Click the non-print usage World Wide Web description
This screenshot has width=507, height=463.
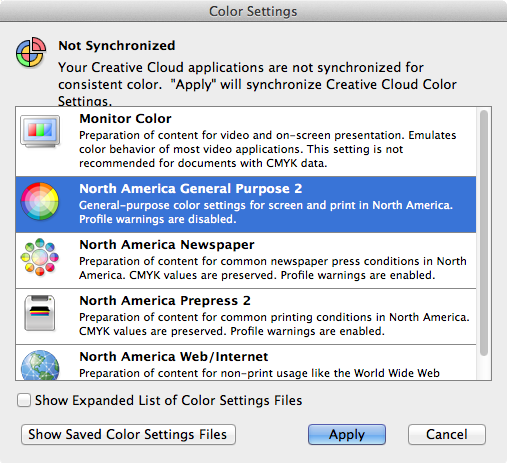[x=259, y=373]
